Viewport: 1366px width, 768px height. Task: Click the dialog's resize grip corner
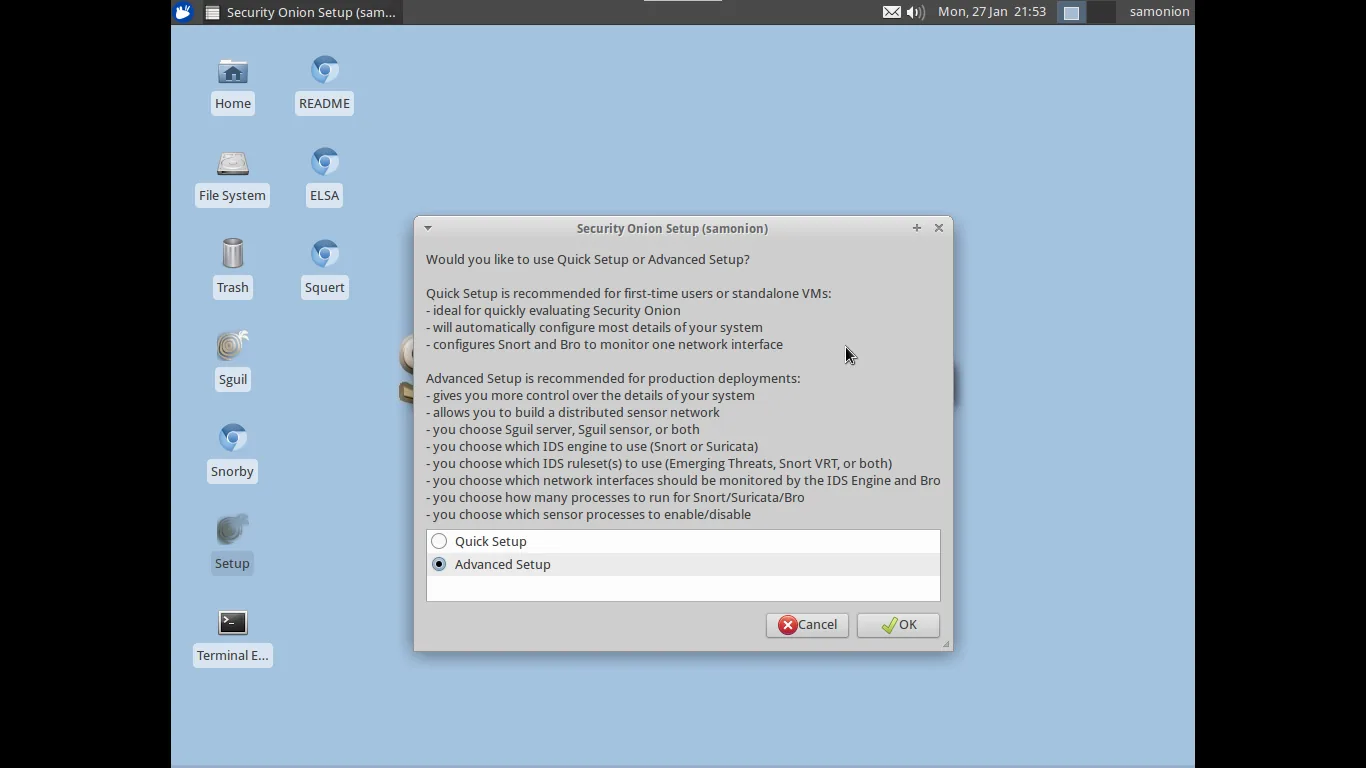(946, 645)
